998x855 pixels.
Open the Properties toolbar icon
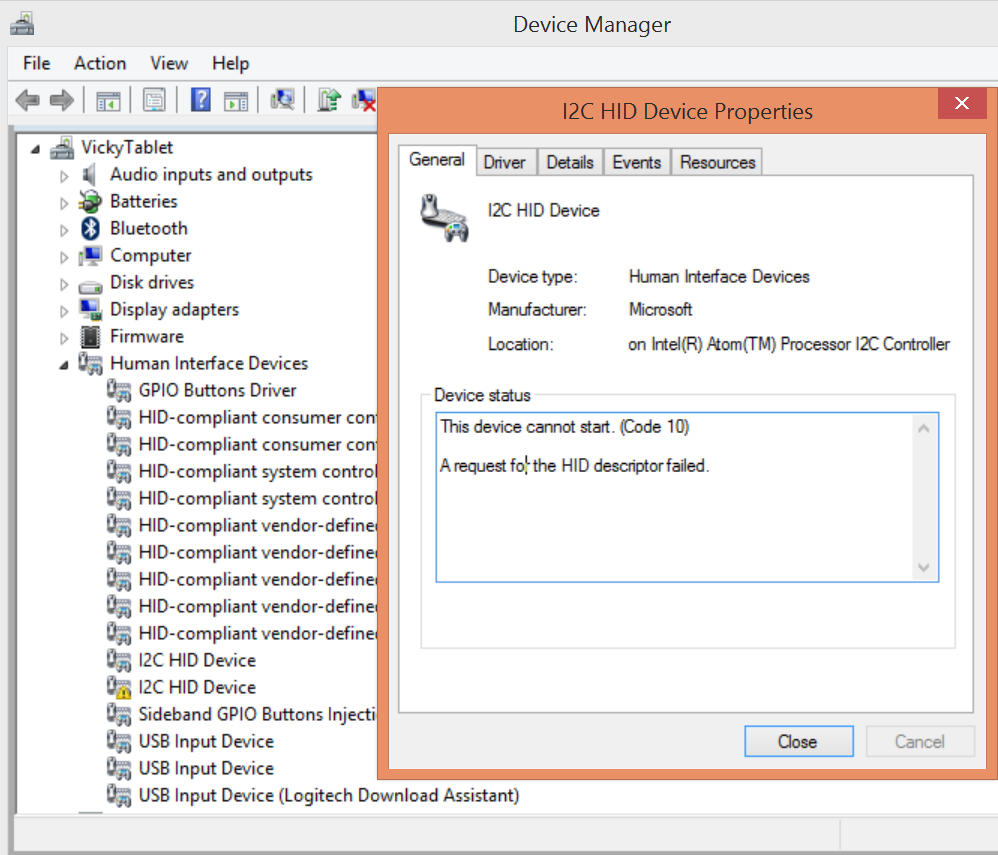[154, 100]
